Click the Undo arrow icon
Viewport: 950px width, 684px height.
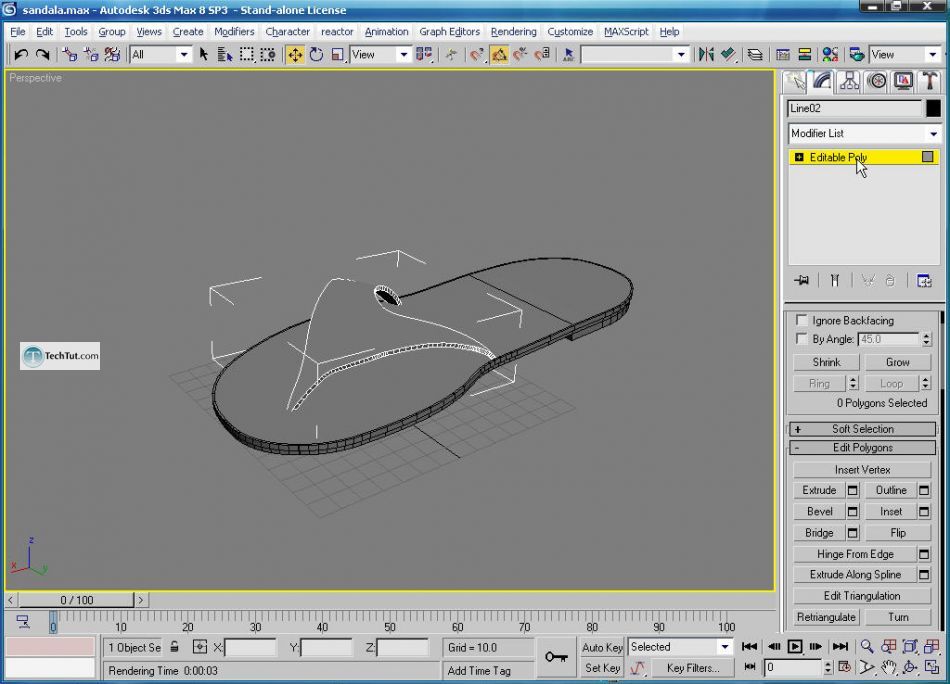21,55
